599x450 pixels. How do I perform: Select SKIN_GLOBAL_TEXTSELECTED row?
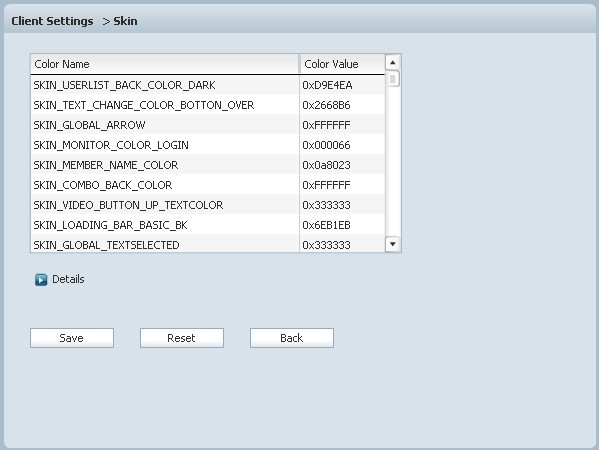click(x=208, y=244)
